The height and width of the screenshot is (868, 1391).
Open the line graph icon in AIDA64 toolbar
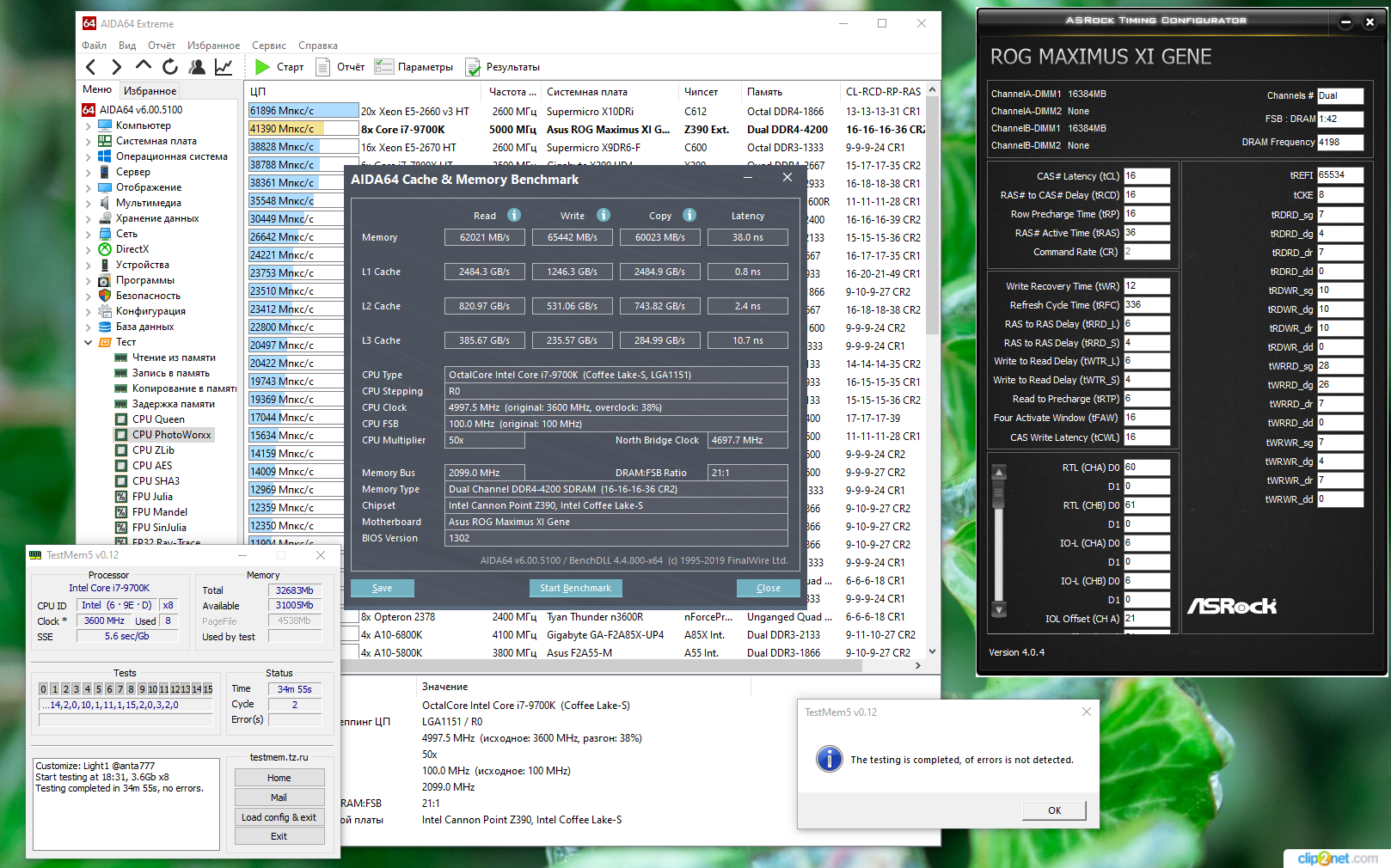(x=224, y=66)
